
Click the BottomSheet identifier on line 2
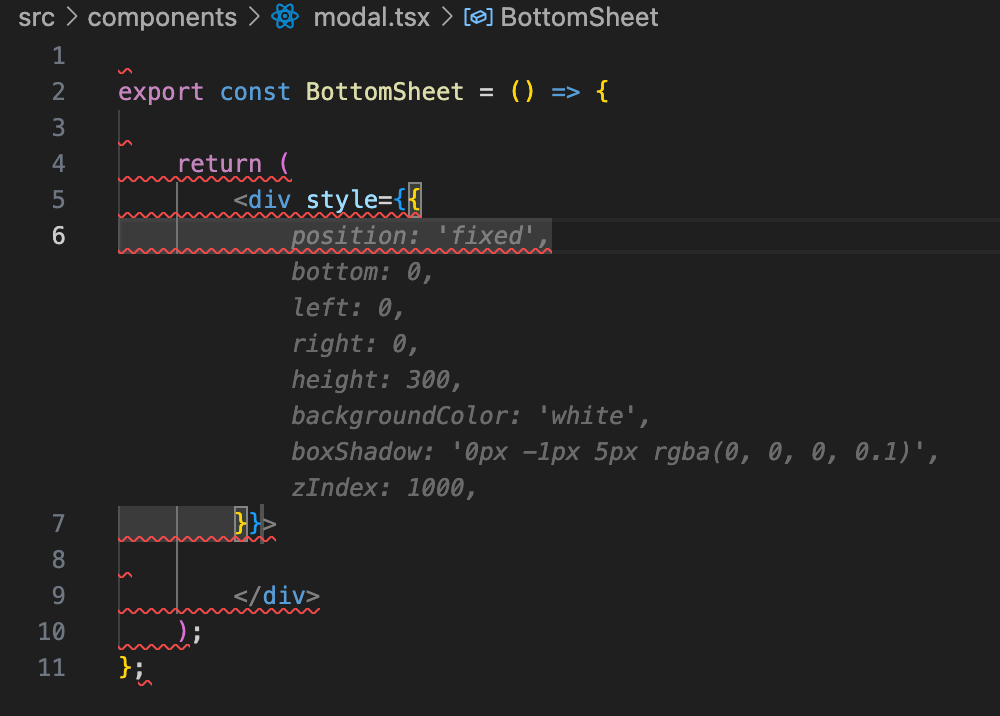click(x=385, y=92)
